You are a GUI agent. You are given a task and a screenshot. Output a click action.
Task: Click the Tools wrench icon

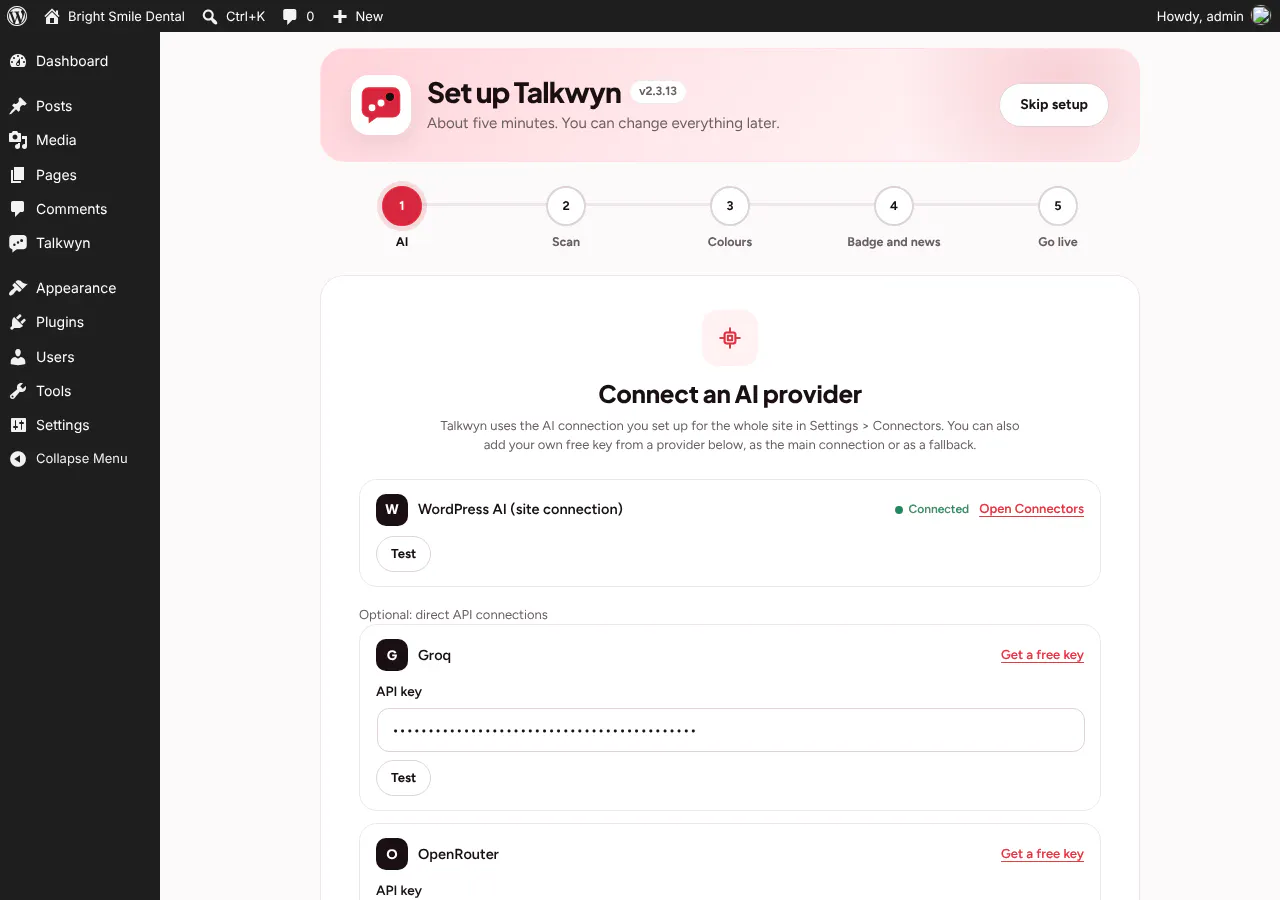[x=18, y=391]
